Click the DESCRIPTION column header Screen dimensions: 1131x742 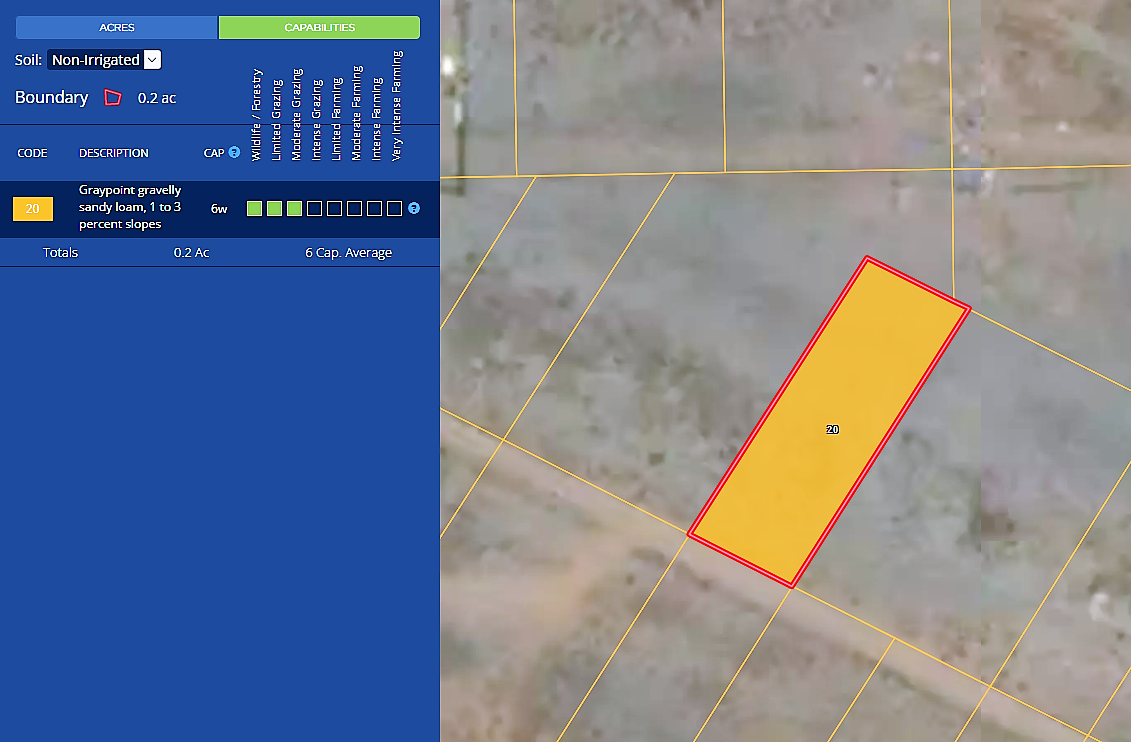(x=113, y=153)
